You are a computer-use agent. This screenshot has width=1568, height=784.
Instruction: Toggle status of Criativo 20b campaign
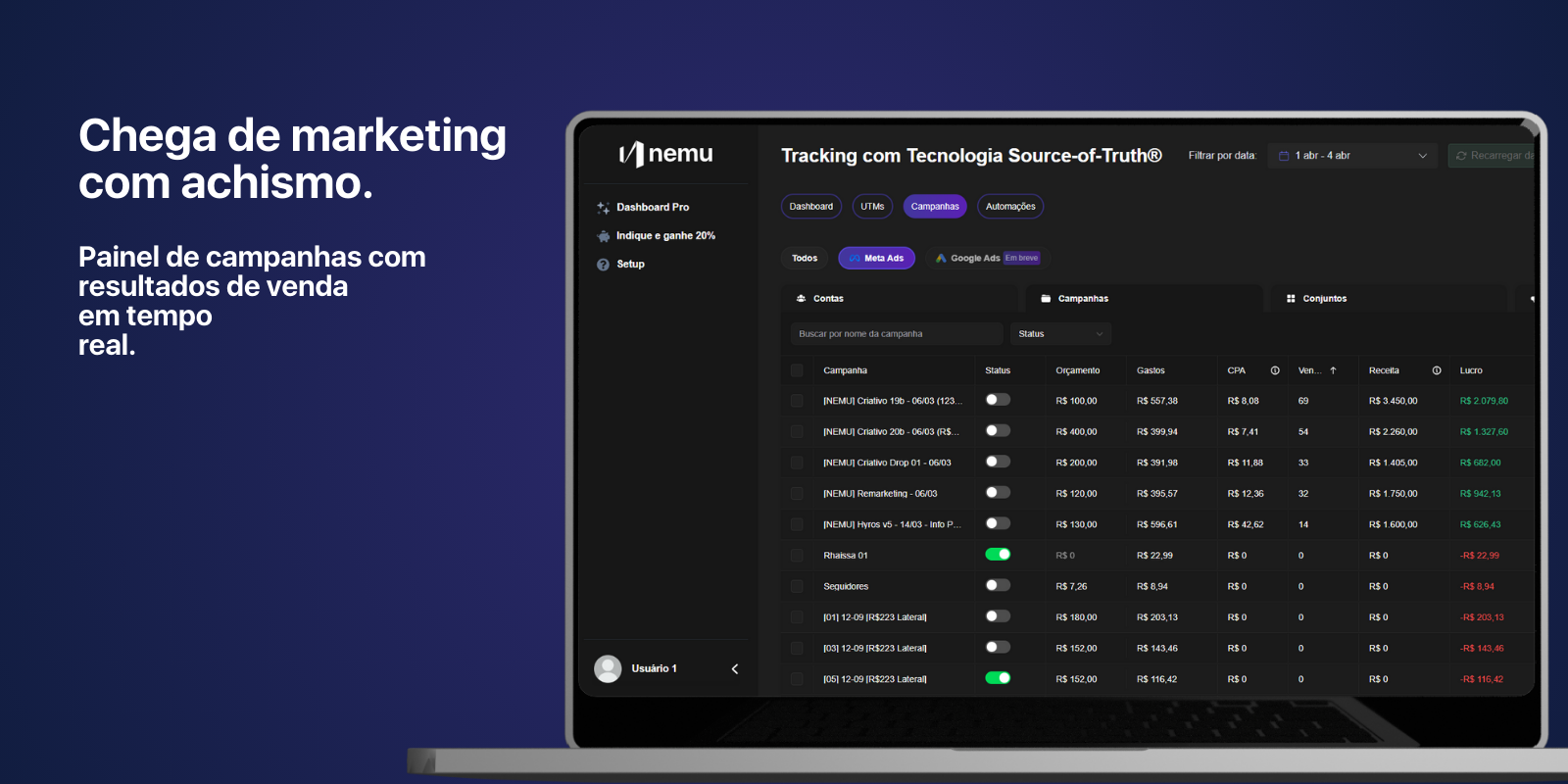pyautogui.click(x=998, y=431)
